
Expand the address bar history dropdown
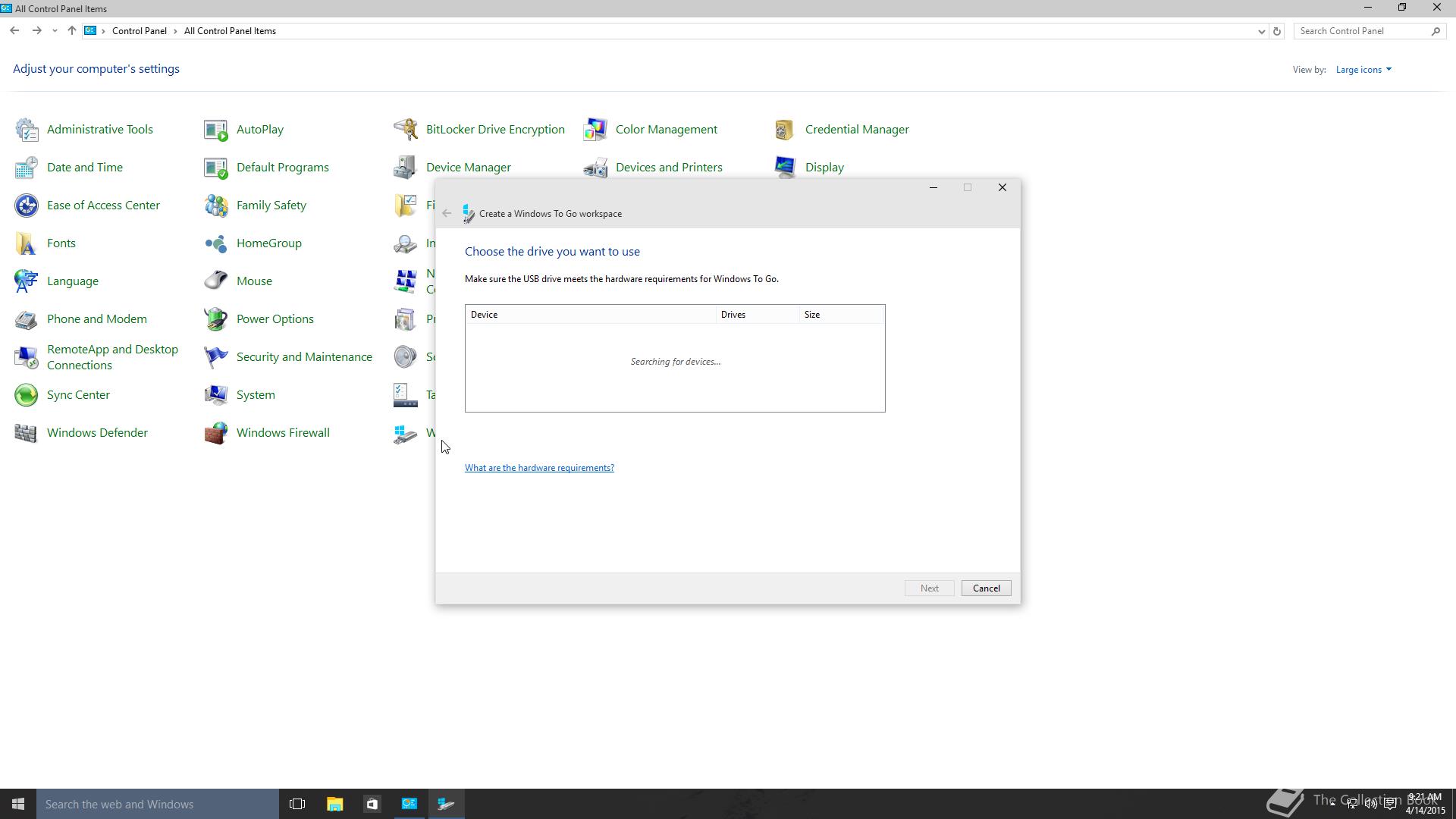[1261, 31]
